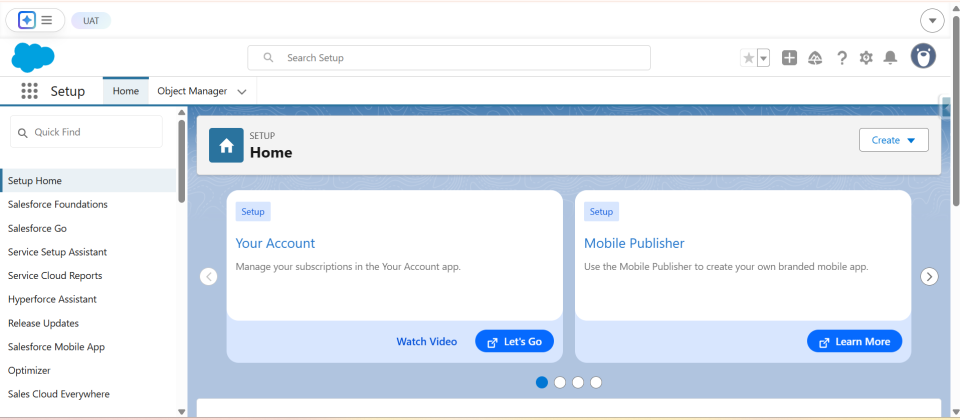Click the sidebar scrollbar thumb
960x420 pixels.
pyautogui.click(x=181, y=161)
